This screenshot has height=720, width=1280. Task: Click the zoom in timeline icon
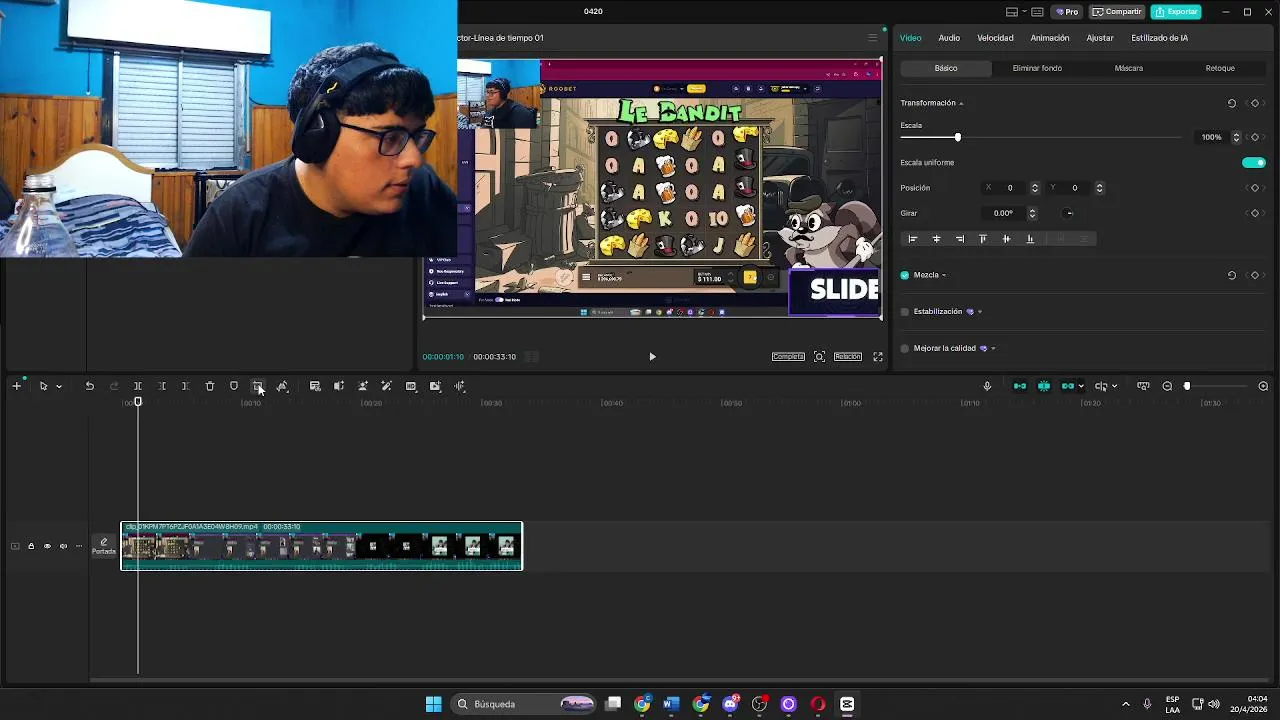[1263, 386]
